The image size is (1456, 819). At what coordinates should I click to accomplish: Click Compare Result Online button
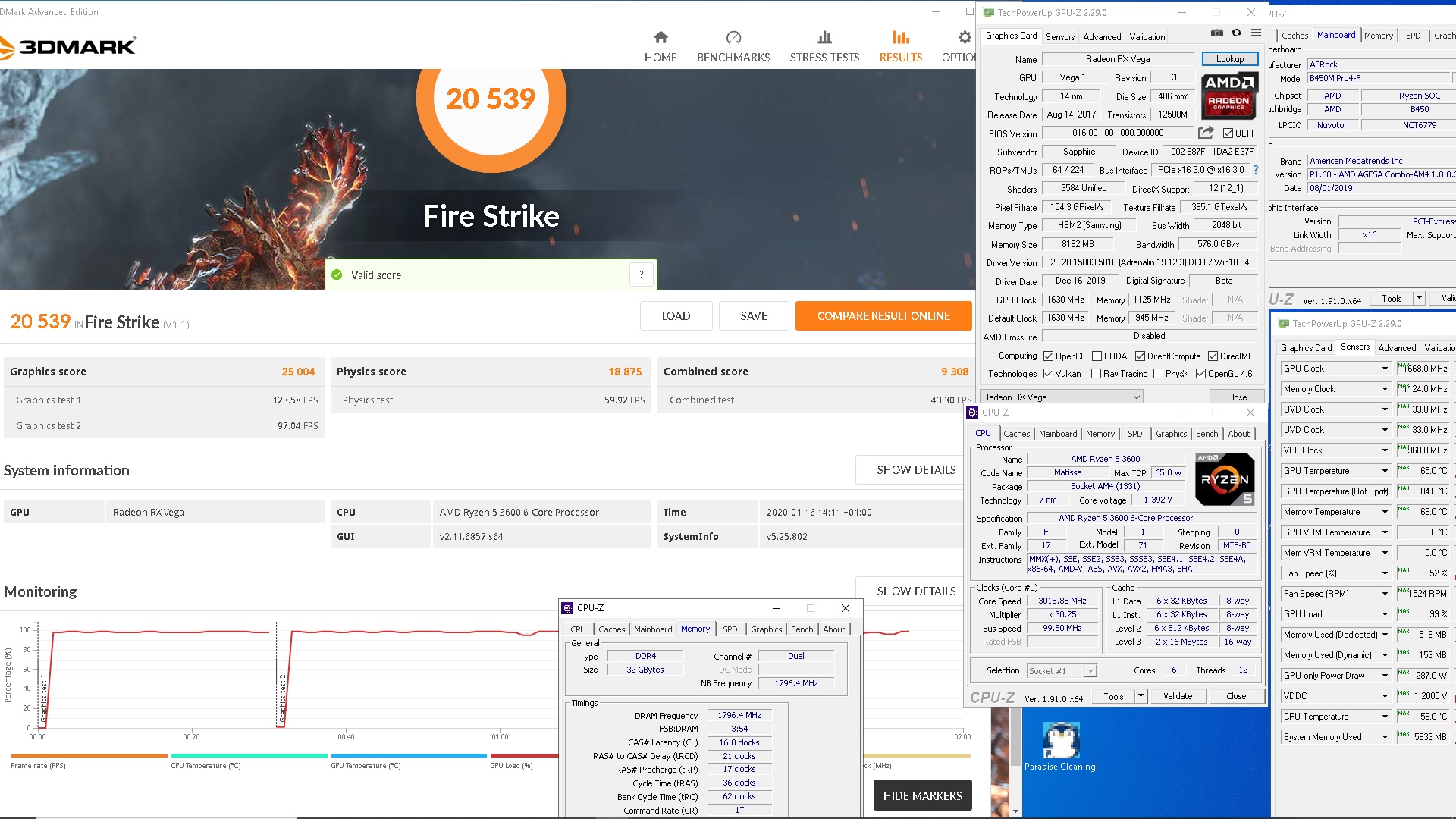[883, 316]
